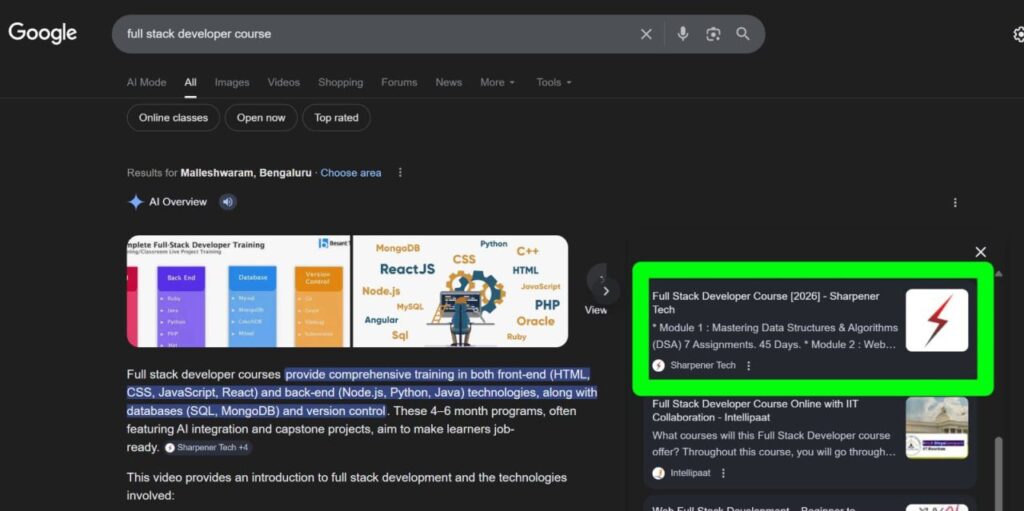Click Malleshwaram, Bengaluru location text

246,173
